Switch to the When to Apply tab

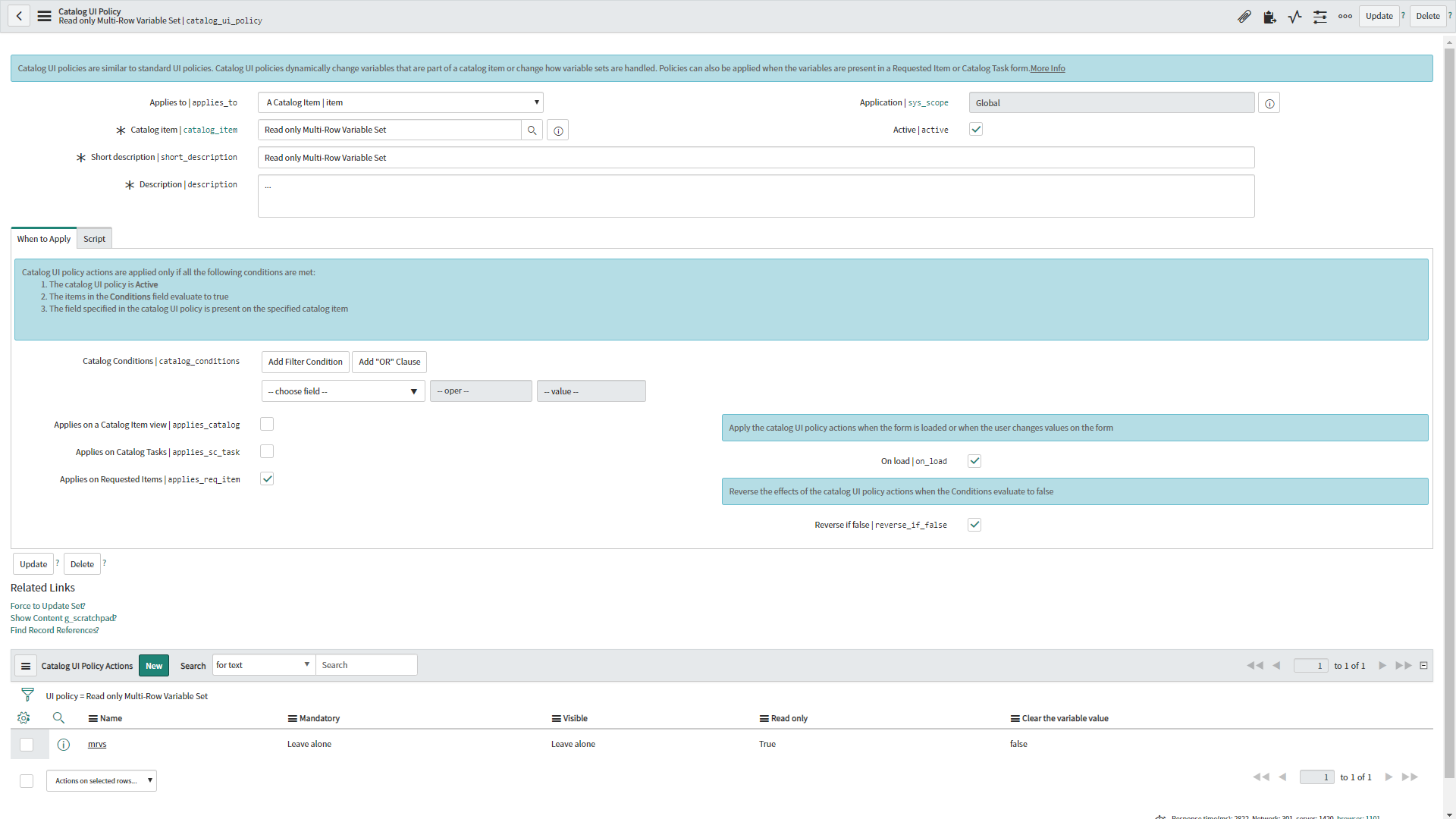click(x=44, y=239)
